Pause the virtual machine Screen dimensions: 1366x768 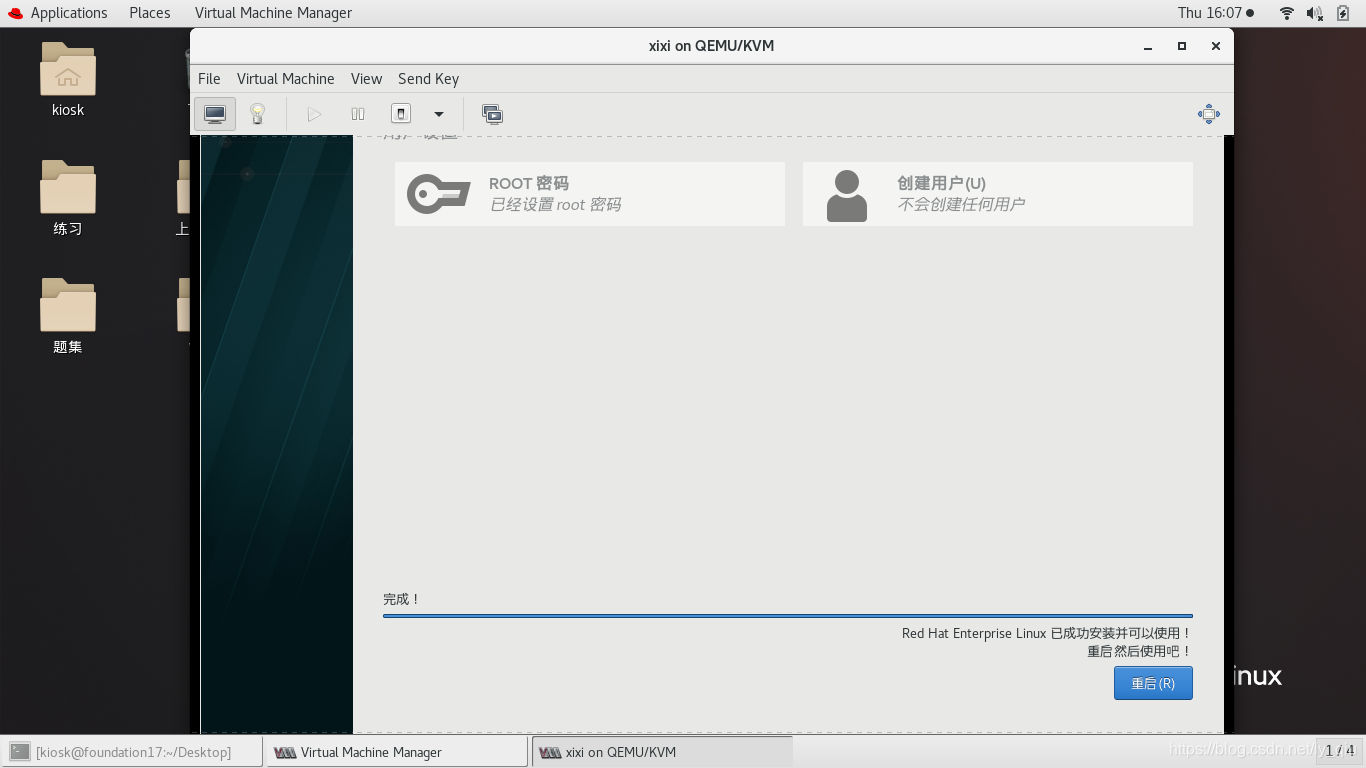358,114
